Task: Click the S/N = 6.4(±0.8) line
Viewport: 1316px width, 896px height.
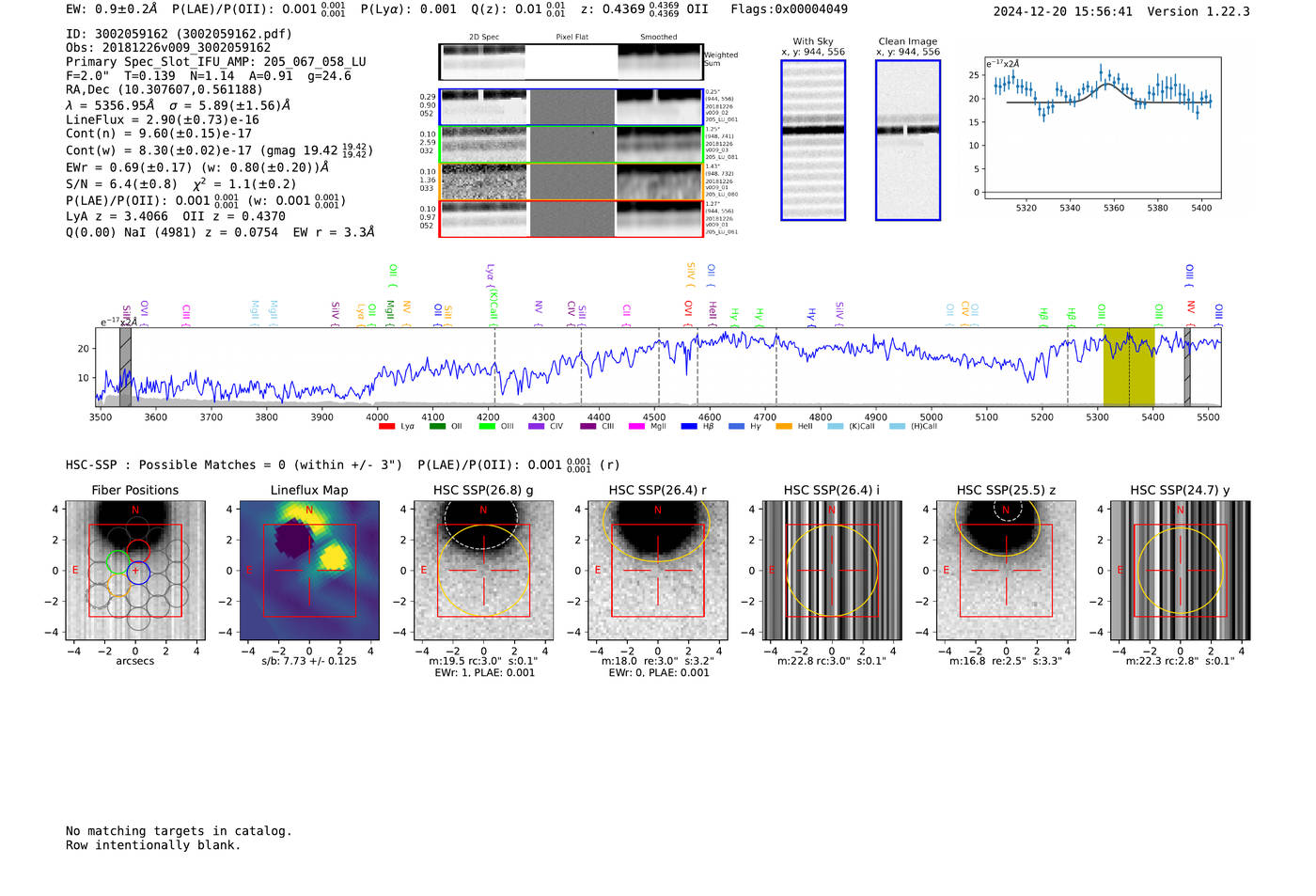Action: (x=181, y=184)
